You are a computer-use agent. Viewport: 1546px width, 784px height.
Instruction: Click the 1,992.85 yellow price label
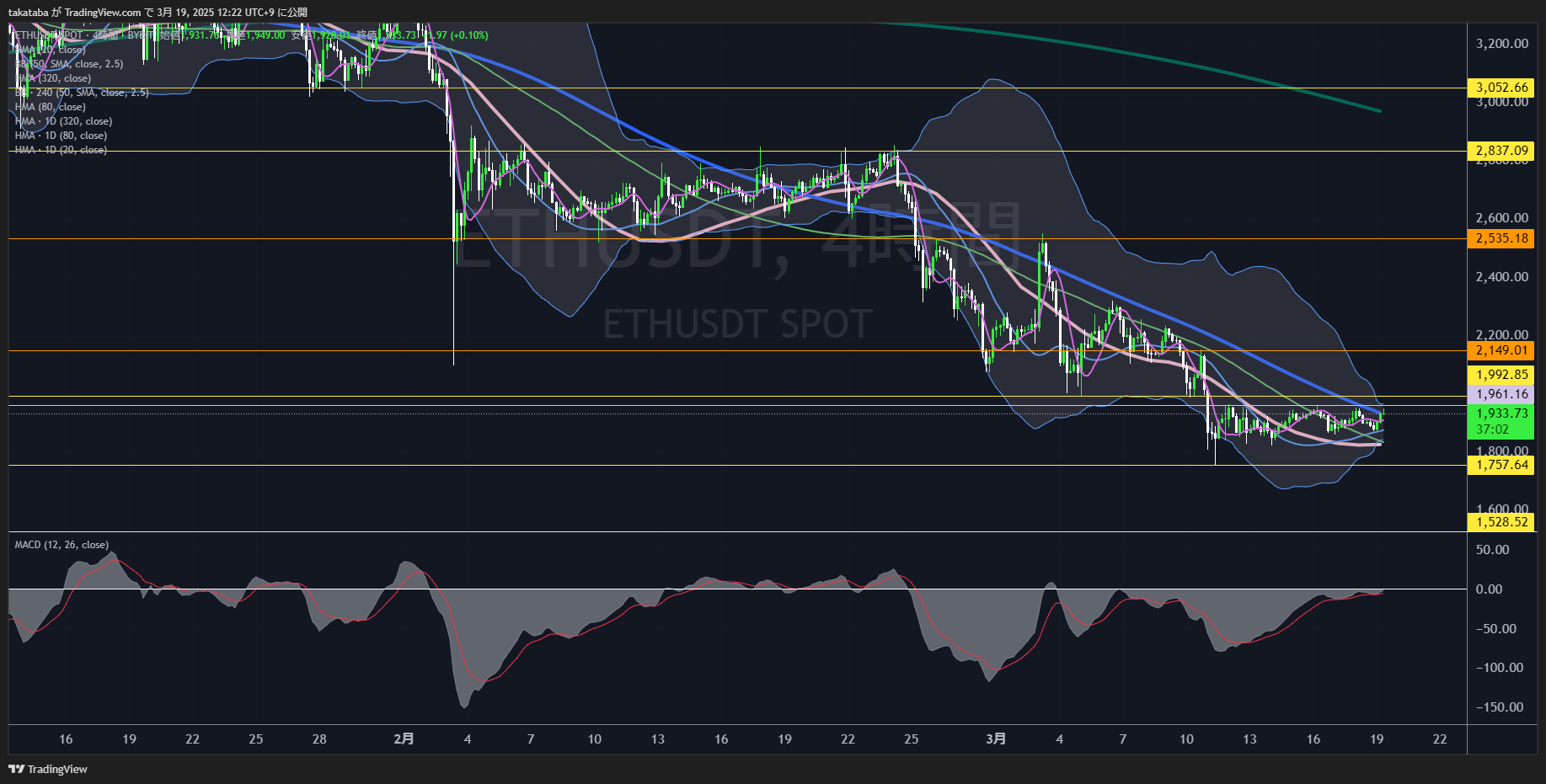coord(1501,375)
